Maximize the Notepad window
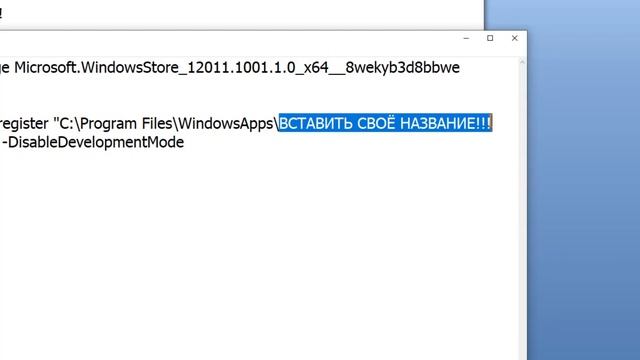640x360 pixels. coord(490,38)
